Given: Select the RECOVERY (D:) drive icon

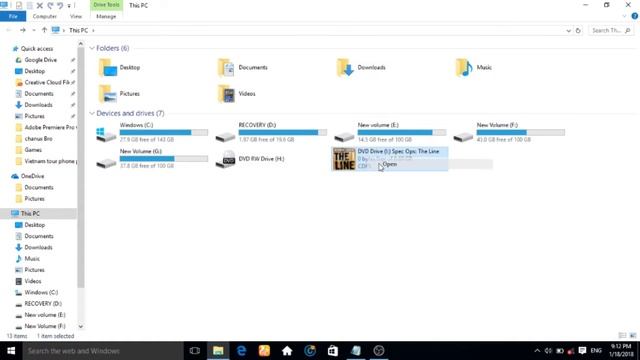Looking at the screenshot, I should click(x=225, y=136).
